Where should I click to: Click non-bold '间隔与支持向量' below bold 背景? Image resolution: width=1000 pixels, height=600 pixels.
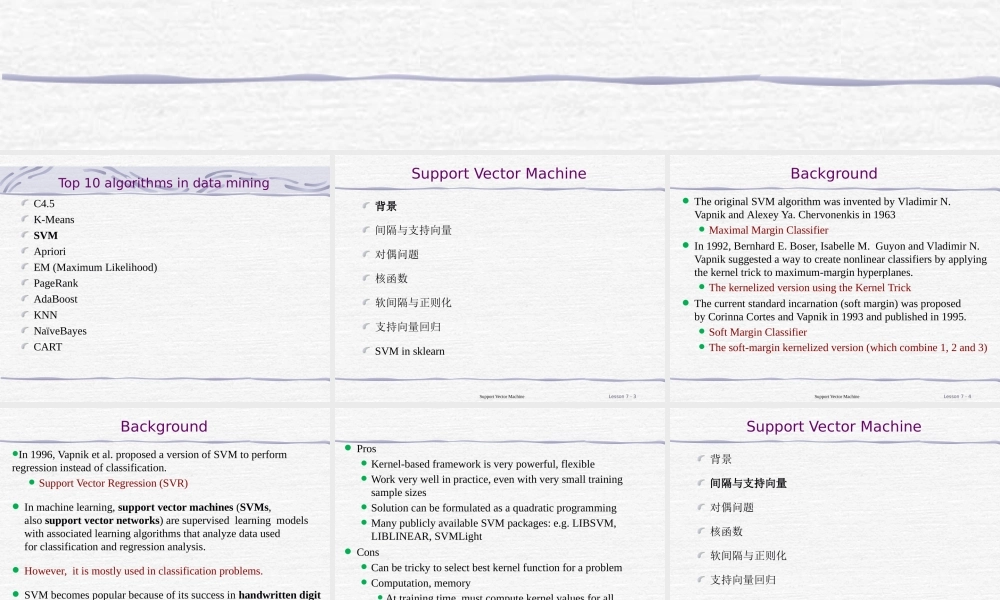(x=413, y=230)
